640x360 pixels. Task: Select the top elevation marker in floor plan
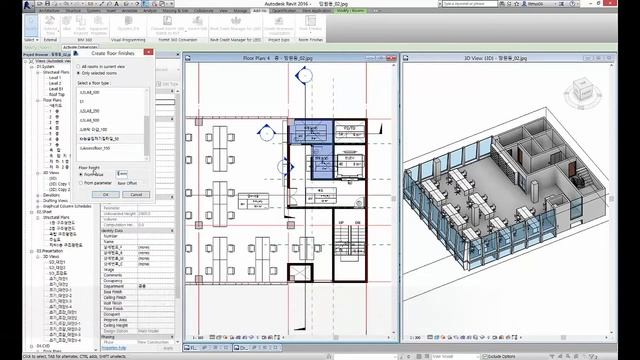tap(304, 76)
